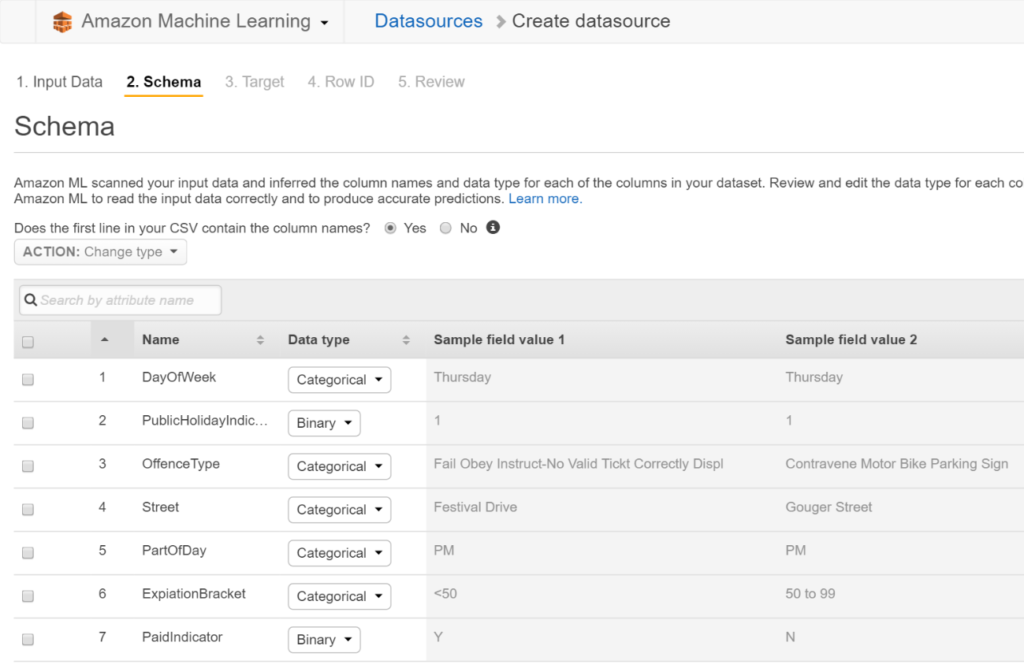Click the magnifier icon in the search box
This screenshot has width=1024, height=668.
(33, 300)
